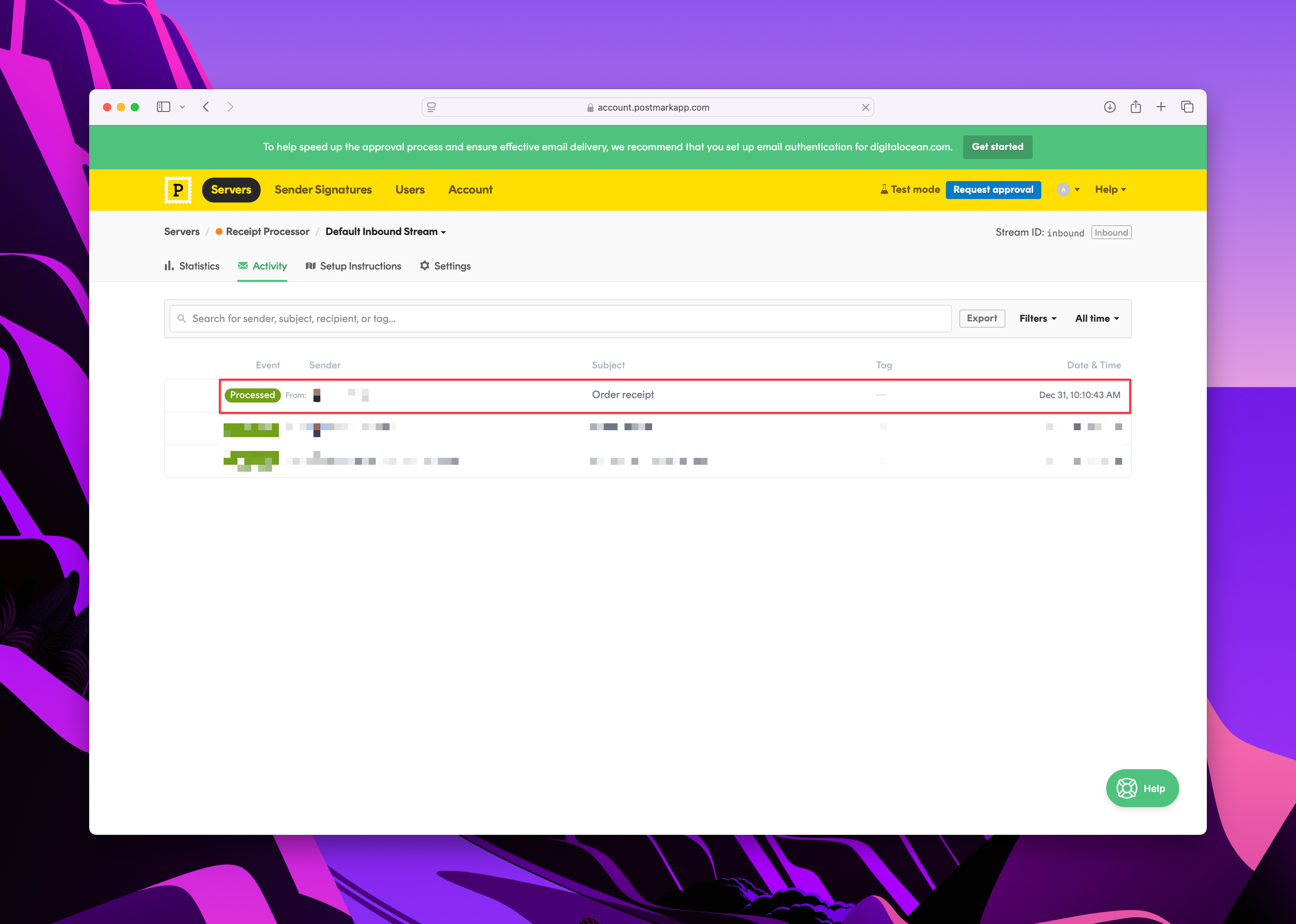Open Safari downloads icon

1109,107
